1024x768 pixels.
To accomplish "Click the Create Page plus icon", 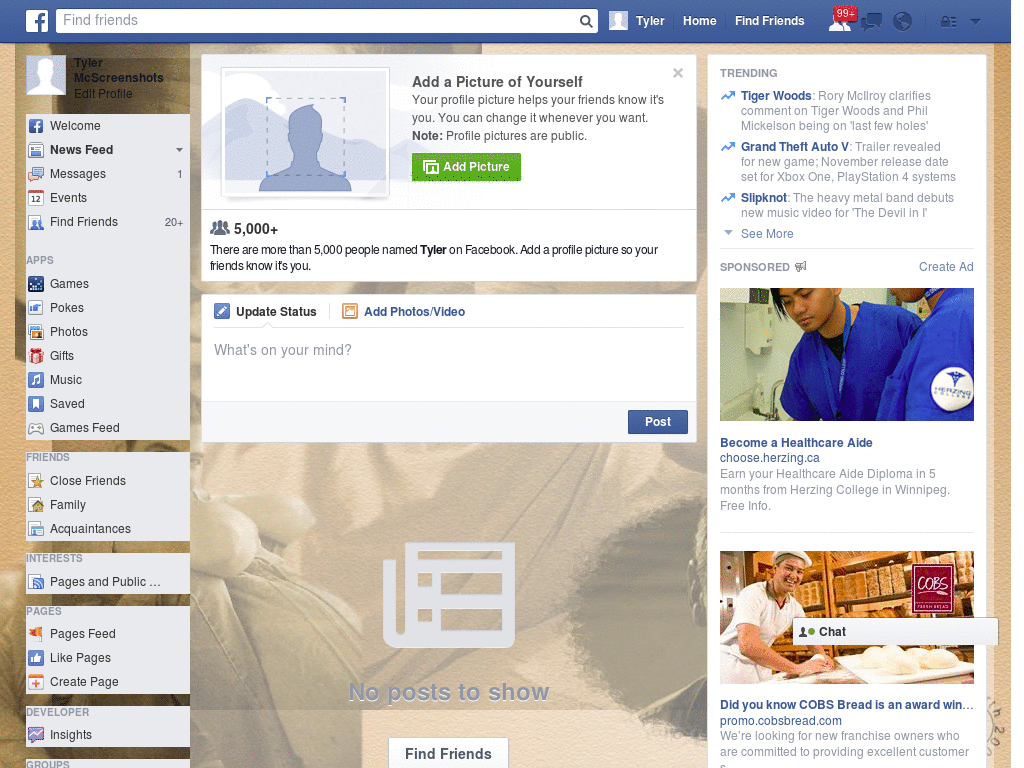I will pos(36,682).
